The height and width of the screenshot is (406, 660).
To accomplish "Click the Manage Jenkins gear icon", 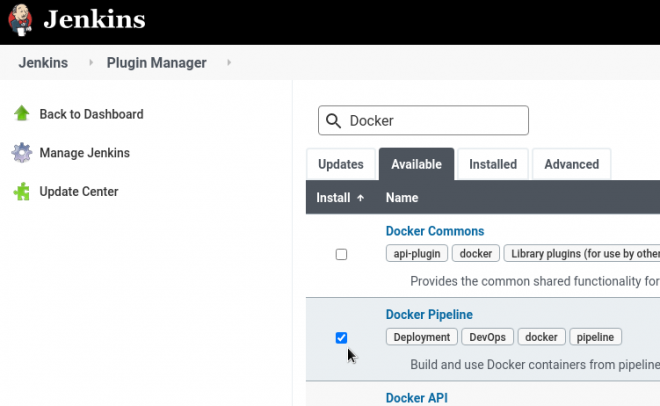I will coord(22,153).
